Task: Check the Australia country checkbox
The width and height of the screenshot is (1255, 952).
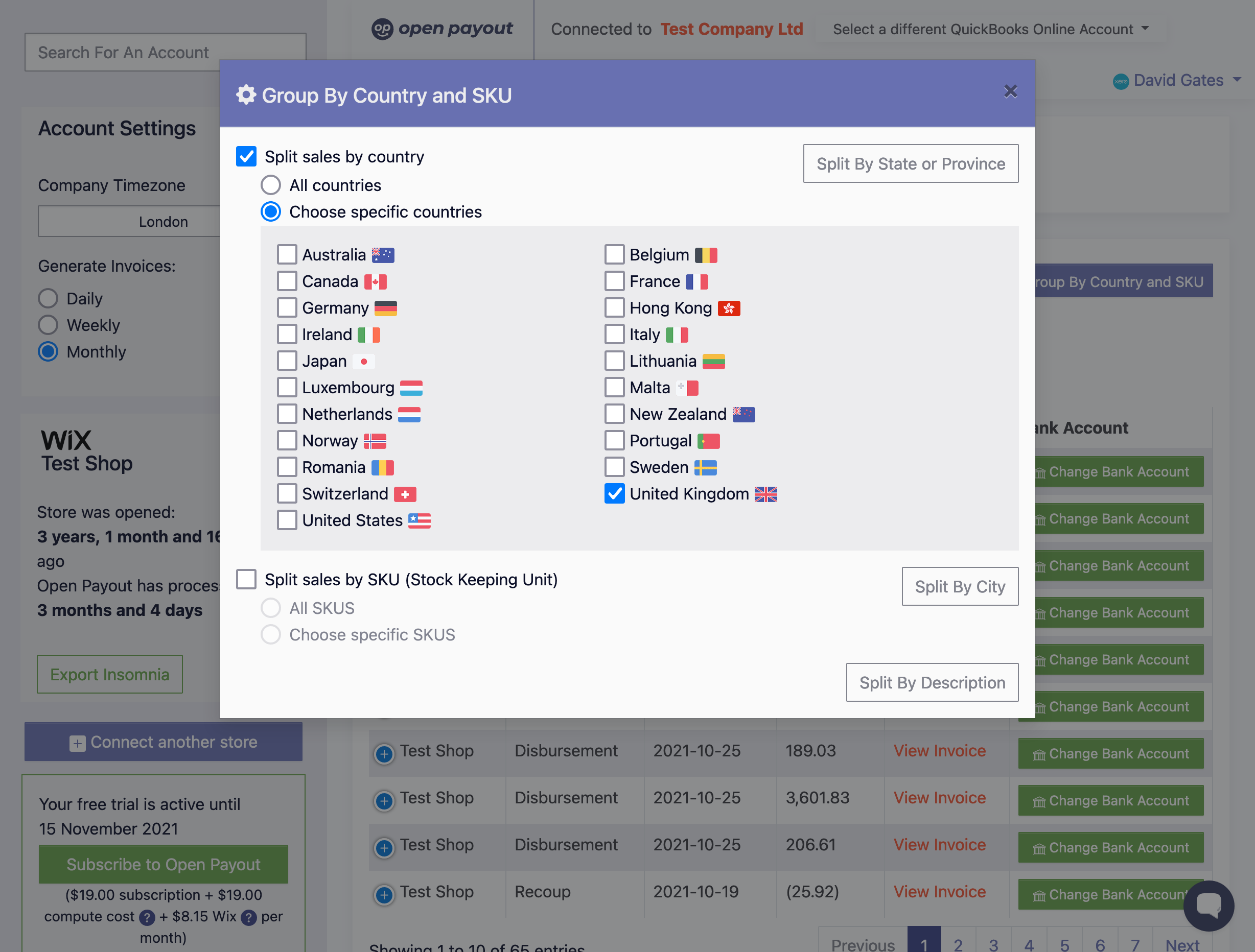Action: 287,254
